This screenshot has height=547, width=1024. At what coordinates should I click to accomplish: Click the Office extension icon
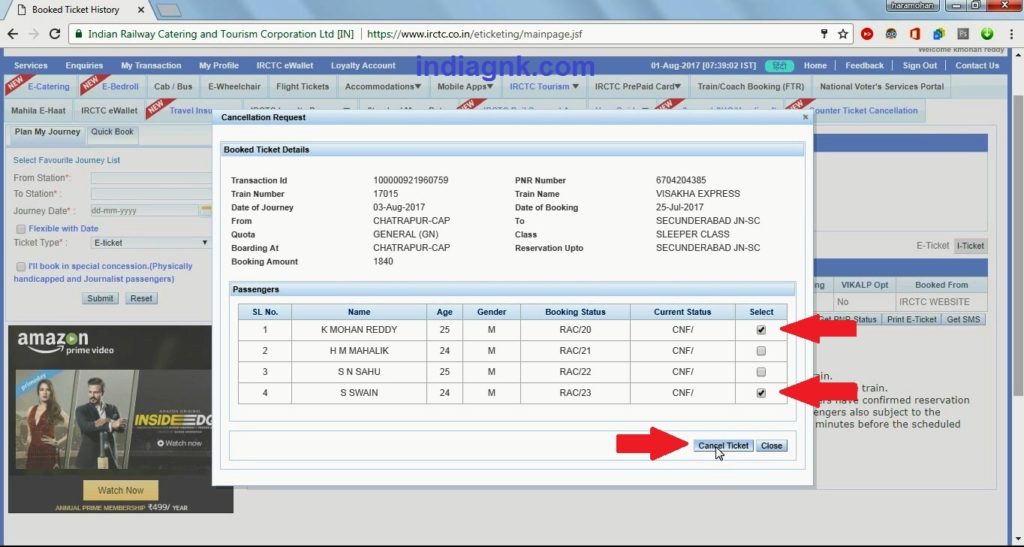tap(914, 33)
